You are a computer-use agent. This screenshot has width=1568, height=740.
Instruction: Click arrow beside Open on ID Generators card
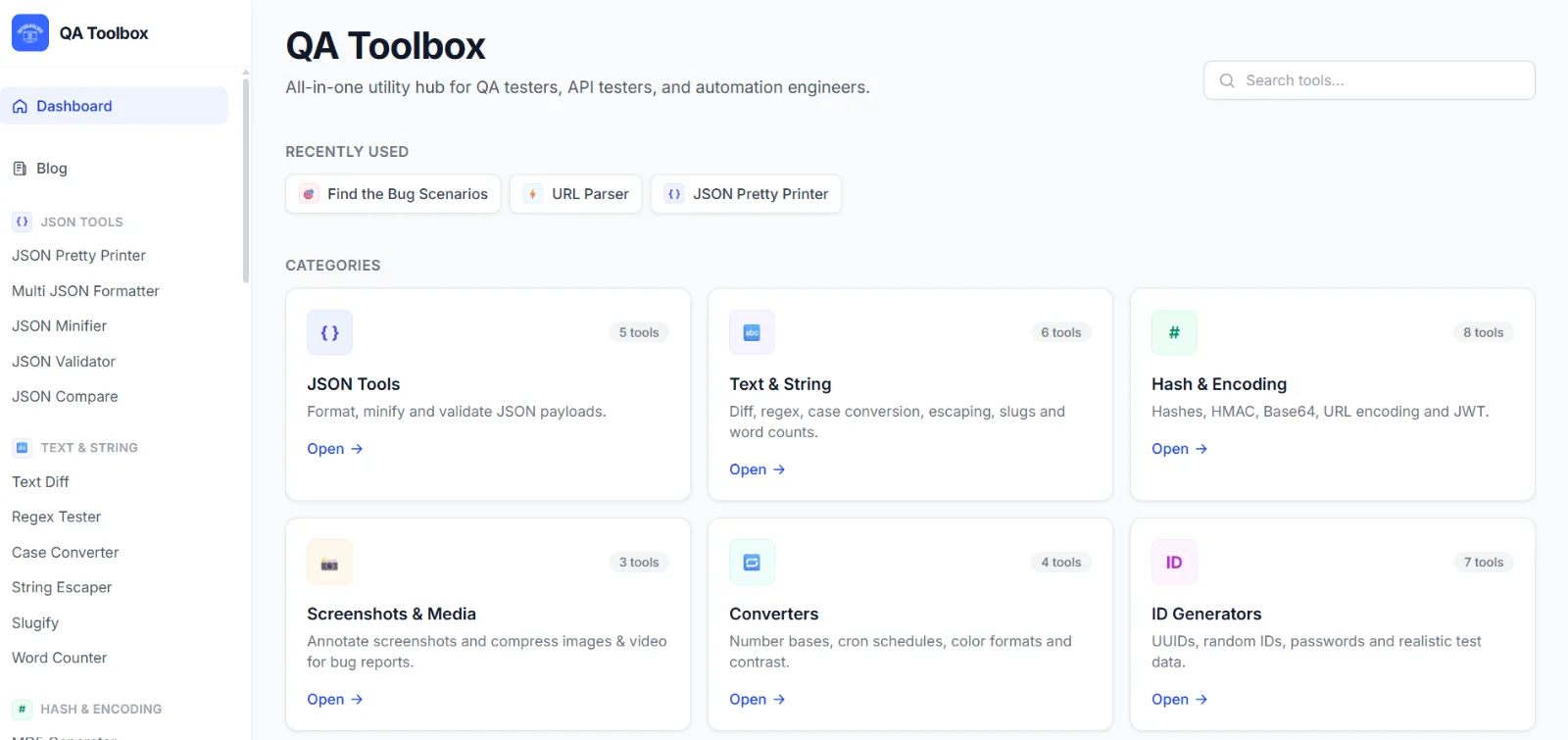(1201, 700)
